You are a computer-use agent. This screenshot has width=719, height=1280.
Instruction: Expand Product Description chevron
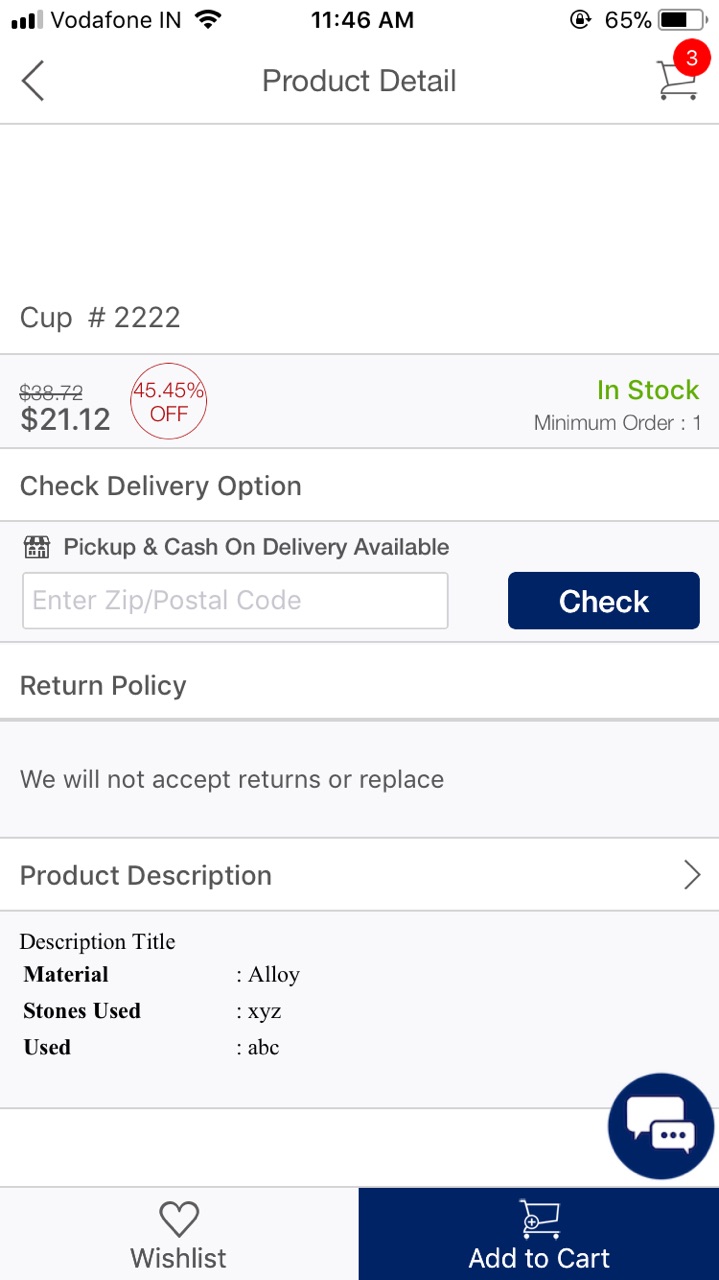coord(691,875)
